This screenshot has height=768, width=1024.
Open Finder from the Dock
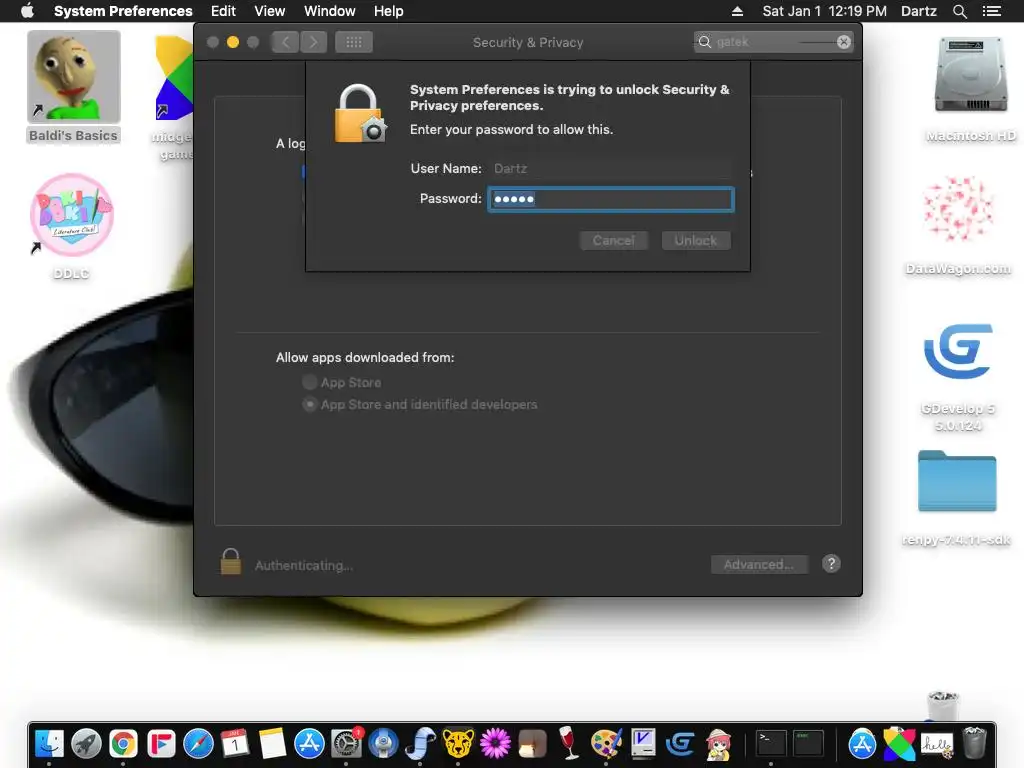click(49, 743)
